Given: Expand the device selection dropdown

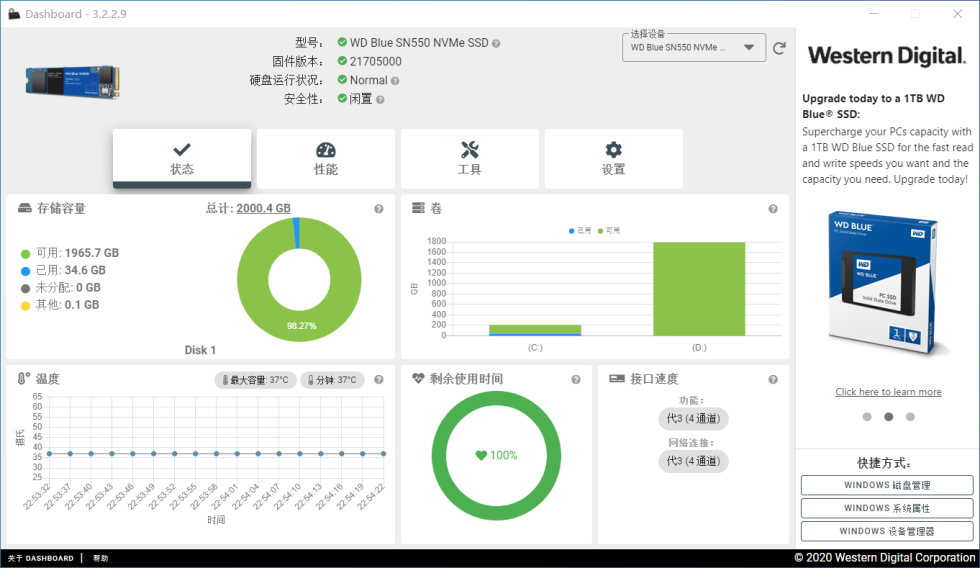Looking at the screenshot, I should (x=694, y=47).
